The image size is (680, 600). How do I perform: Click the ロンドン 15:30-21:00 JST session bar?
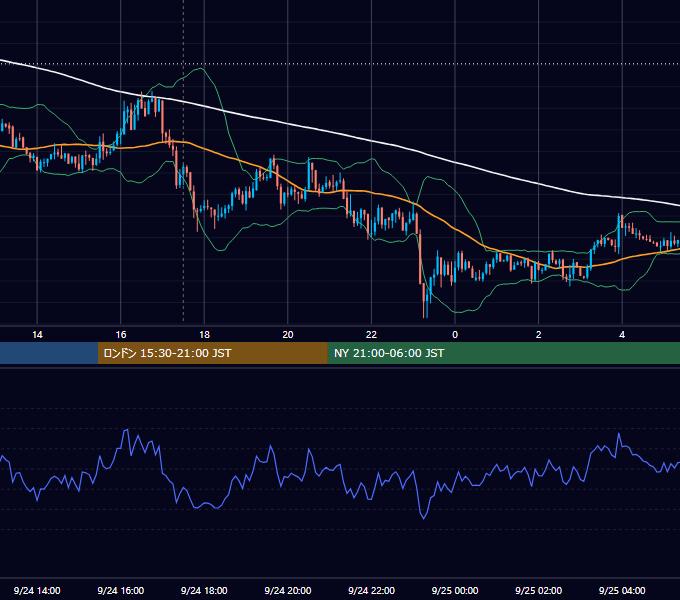[x=212, y=353]
